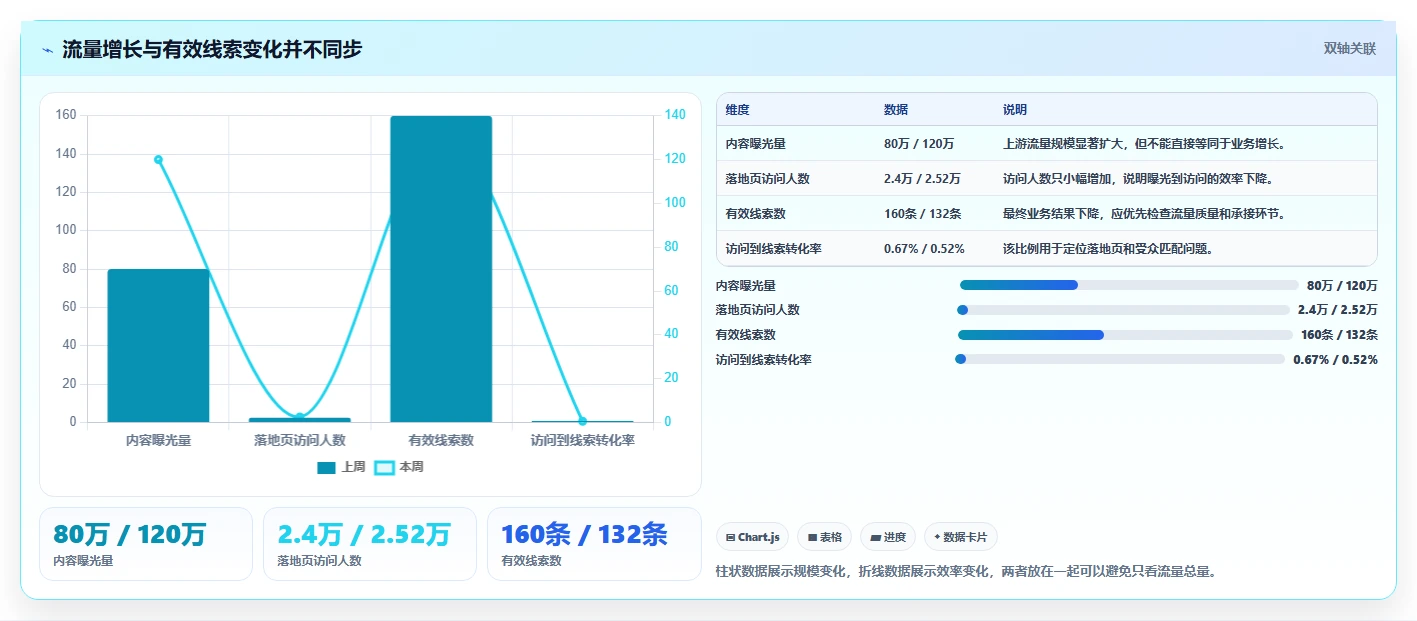Click the 访问到线索转化率 progress bar
This screenshot has height=621, width=1417.
tap(1120, 359)
